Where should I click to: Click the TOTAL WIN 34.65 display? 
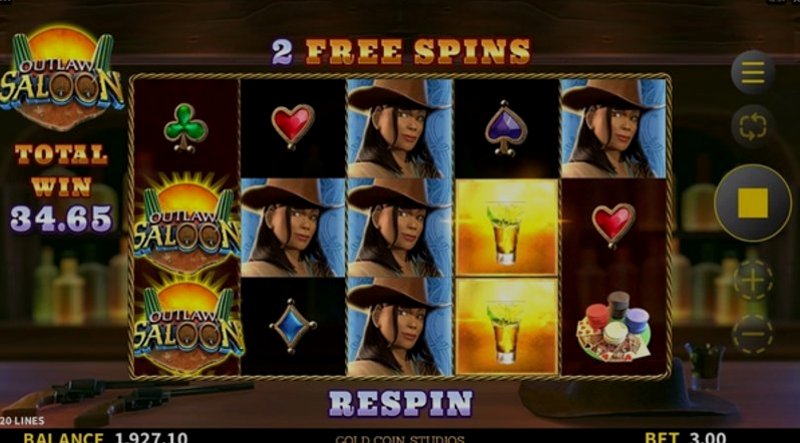61,188
